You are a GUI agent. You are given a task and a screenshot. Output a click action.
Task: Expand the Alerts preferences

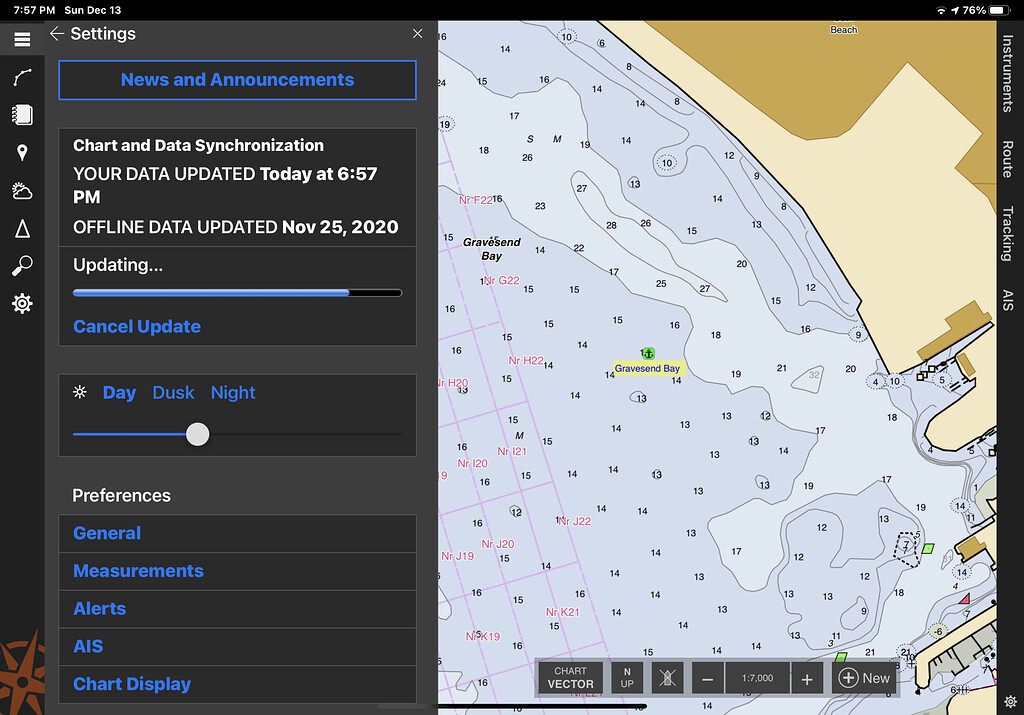pos(99,608)
